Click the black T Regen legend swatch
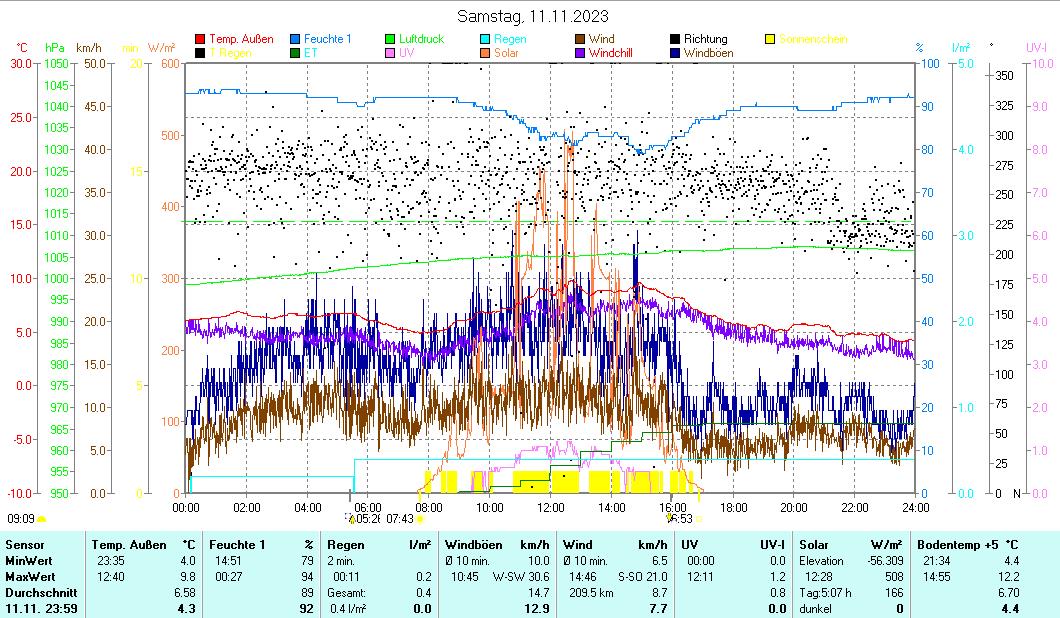Screen dimensions: 1060x618 pyautogui.click(x=200, y=53)
